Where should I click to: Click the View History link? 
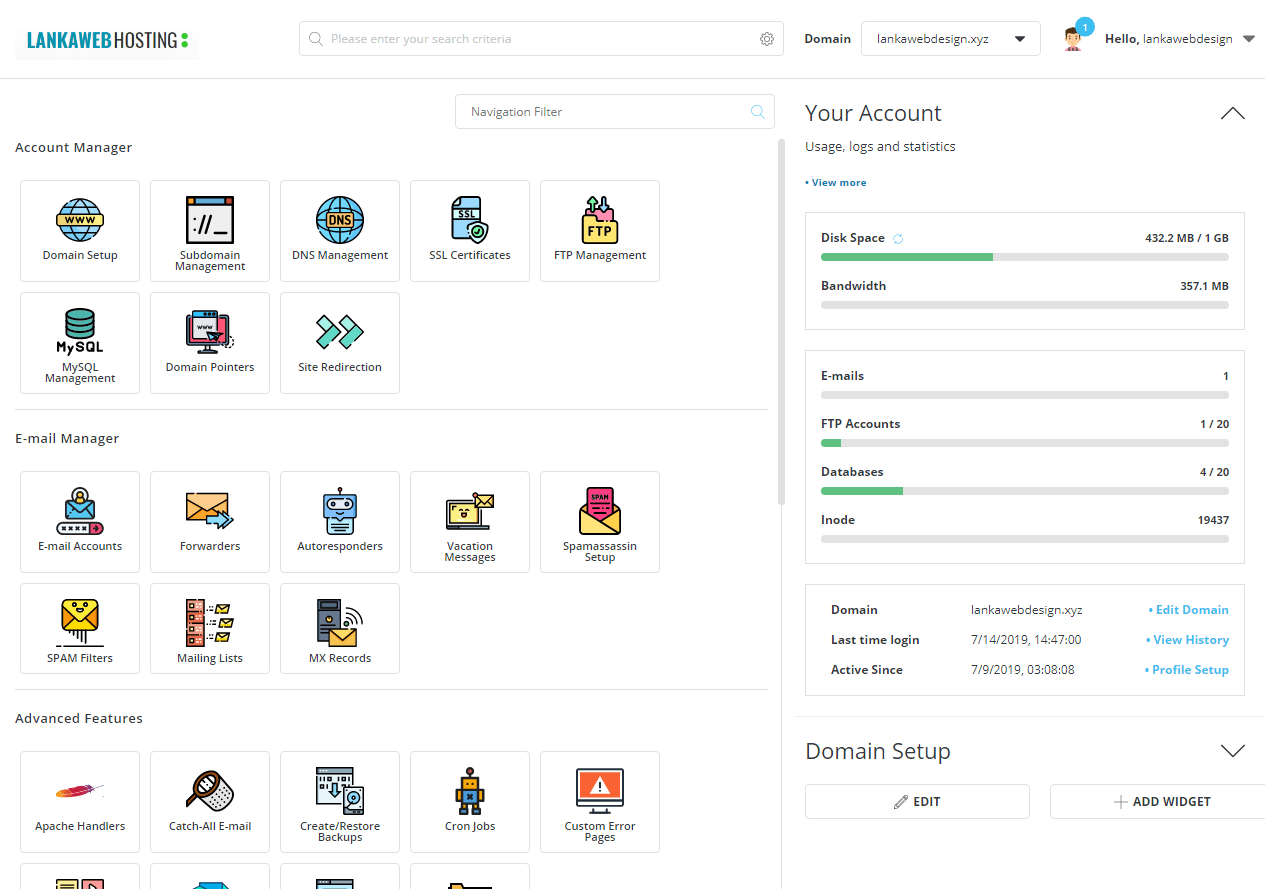(x=1187, y=640)
